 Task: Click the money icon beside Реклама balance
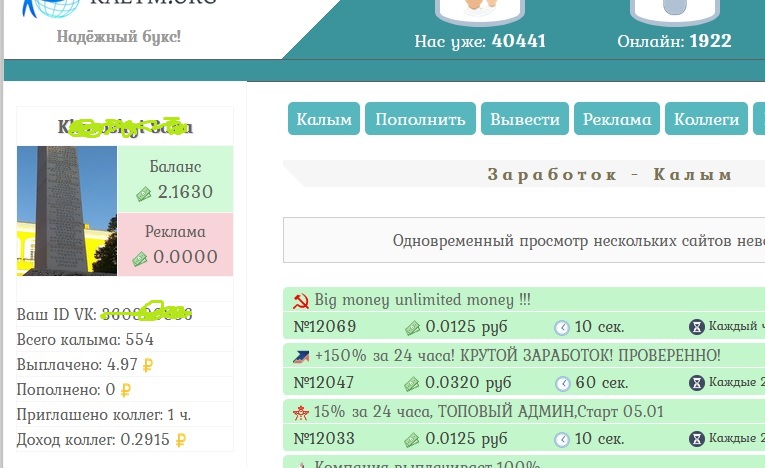coord(139,258)
